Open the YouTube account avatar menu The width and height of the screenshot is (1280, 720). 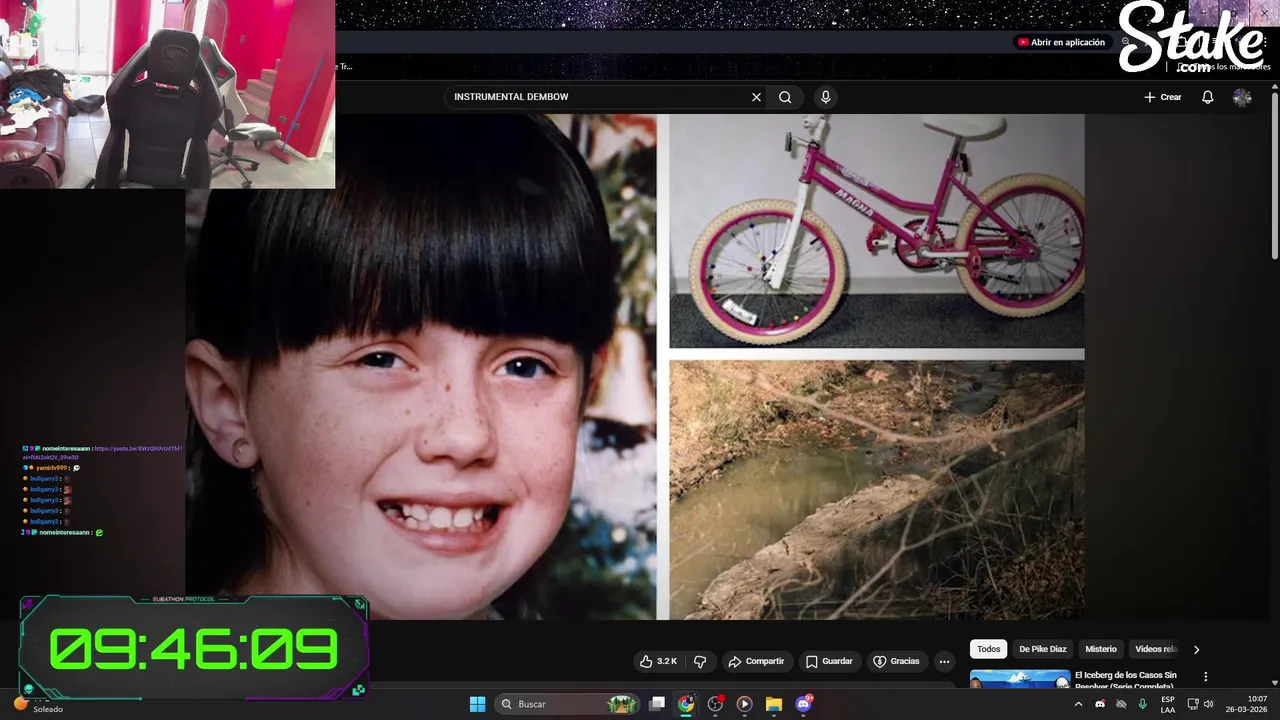point(1242,97)
